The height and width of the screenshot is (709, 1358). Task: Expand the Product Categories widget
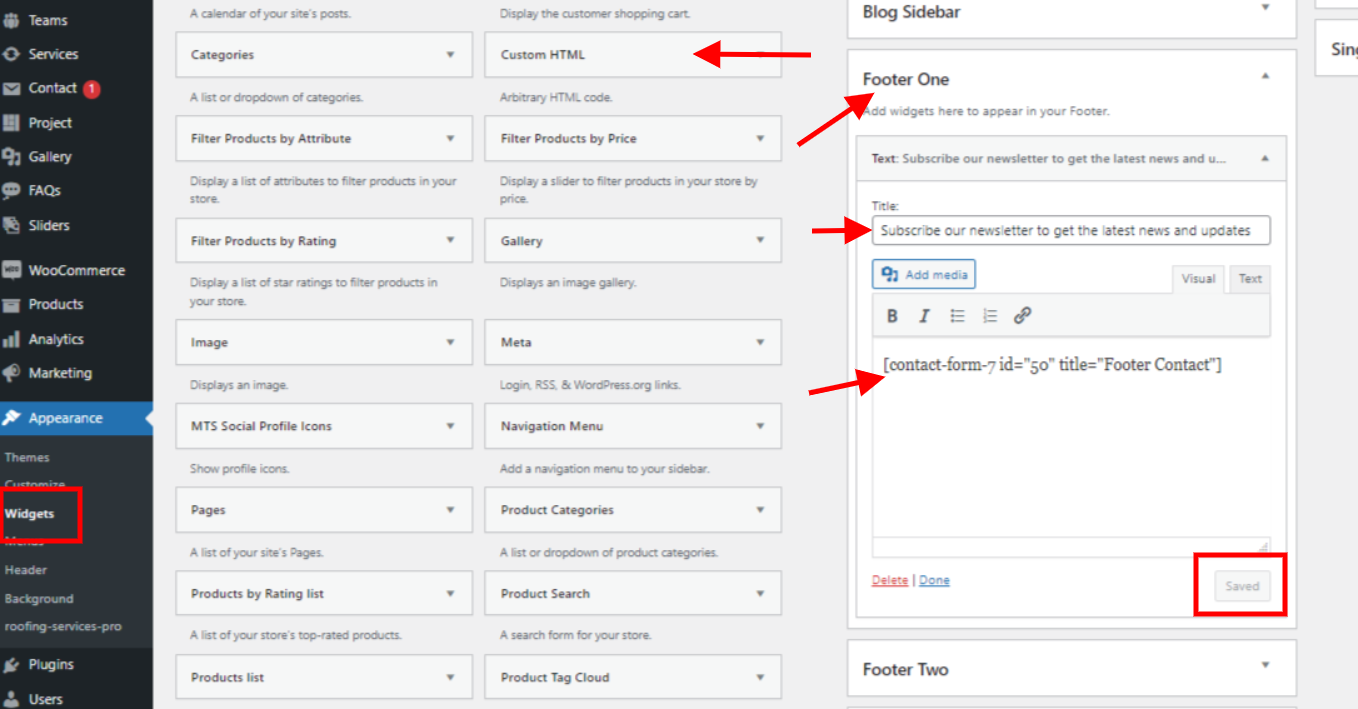click(760, 510)
